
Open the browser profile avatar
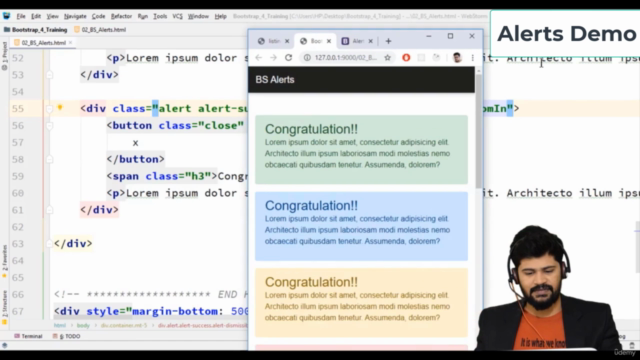[x=457, y=58]
